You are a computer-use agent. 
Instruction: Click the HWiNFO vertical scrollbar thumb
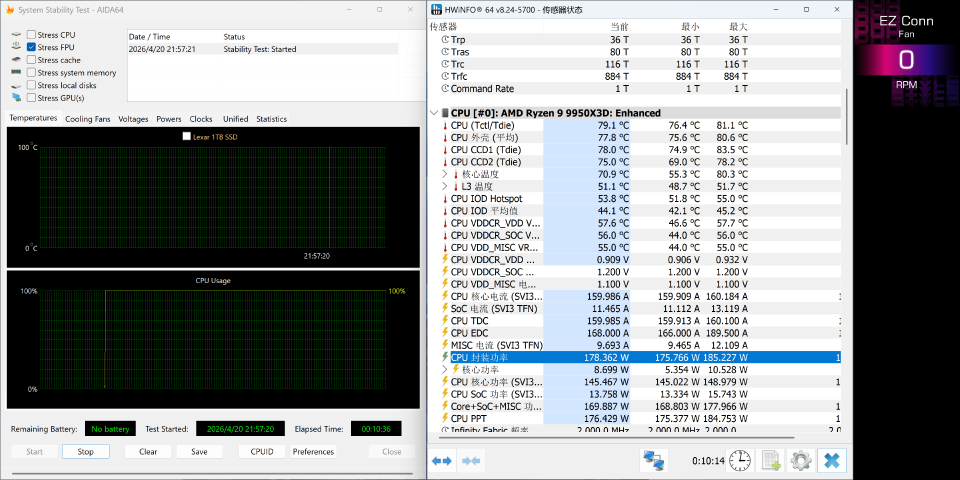tap(847, 116)
